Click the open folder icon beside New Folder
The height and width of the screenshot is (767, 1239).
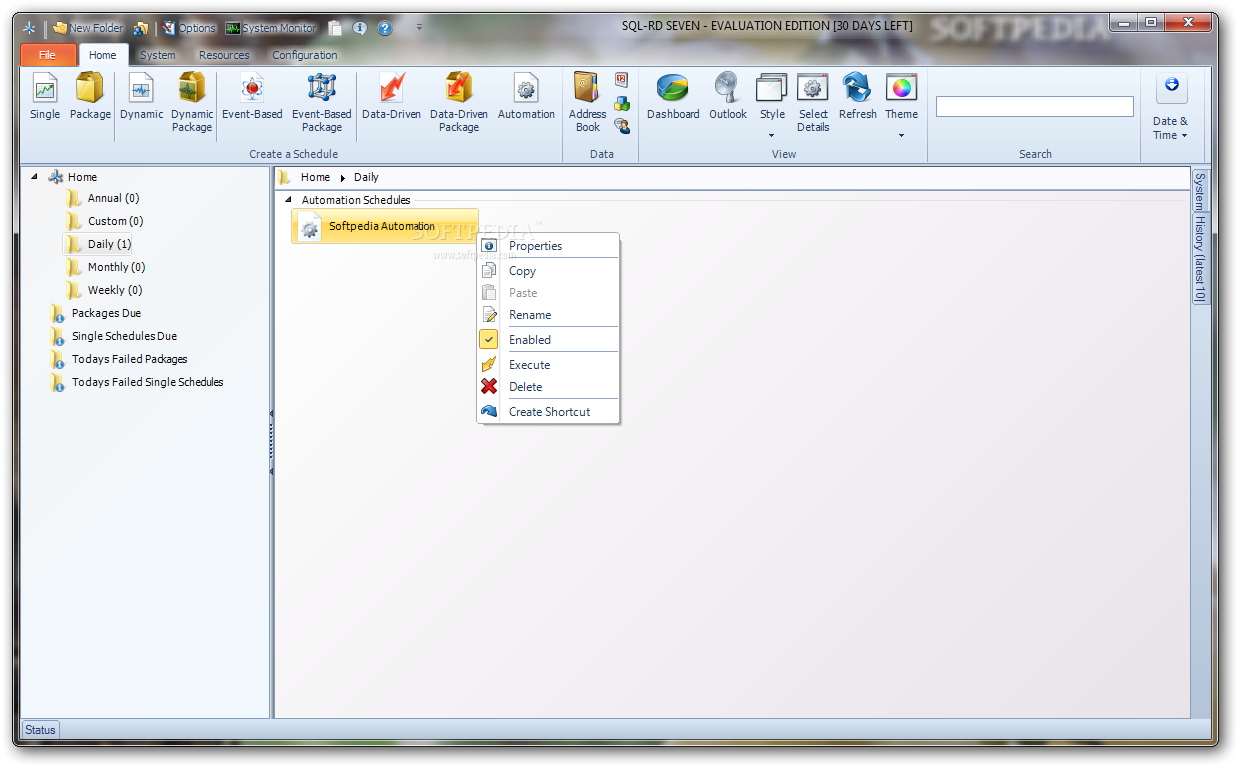click(141, 28)
